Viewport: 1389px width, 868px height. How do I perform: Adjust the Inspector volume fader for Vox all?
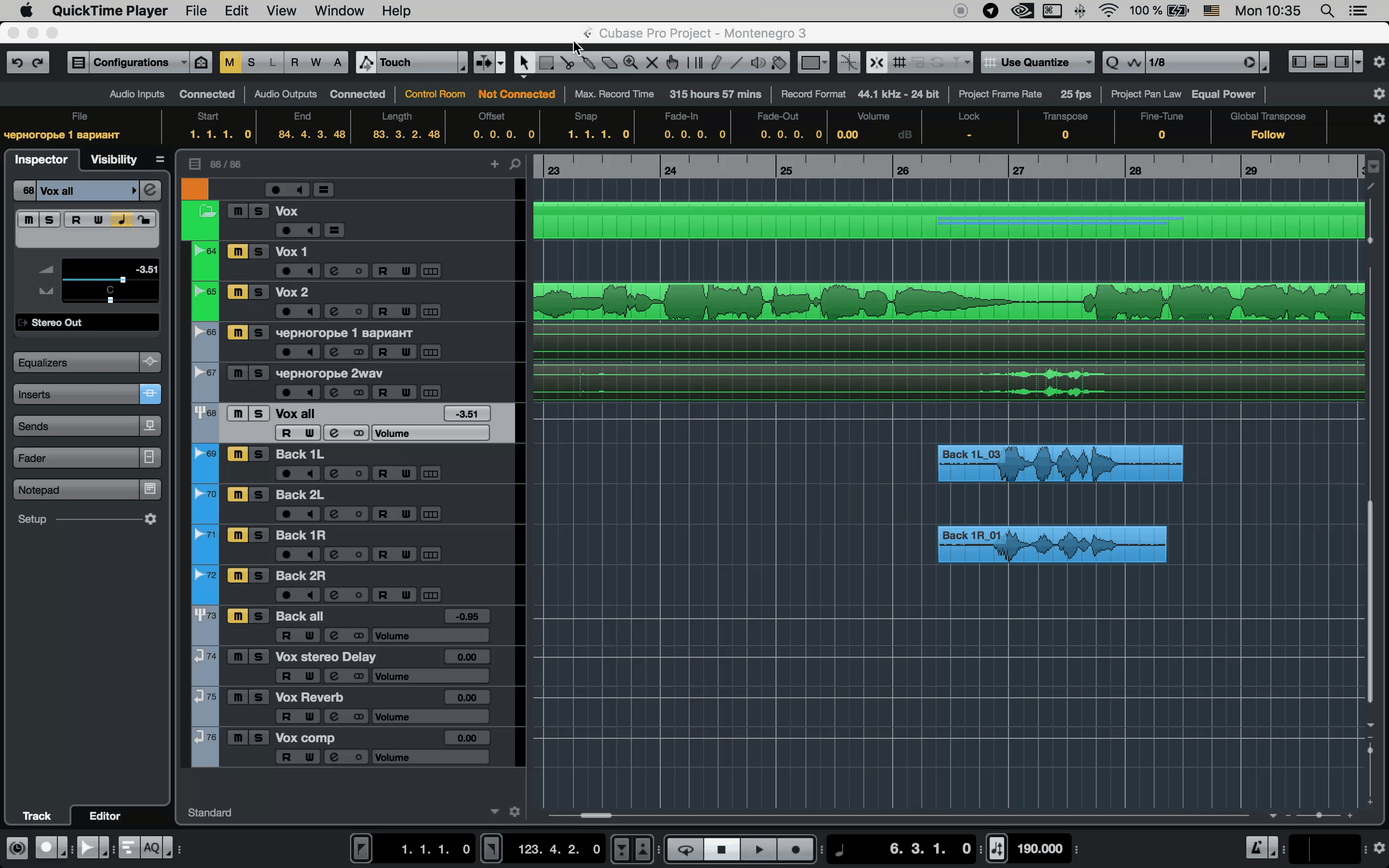(x=123, y=280)
